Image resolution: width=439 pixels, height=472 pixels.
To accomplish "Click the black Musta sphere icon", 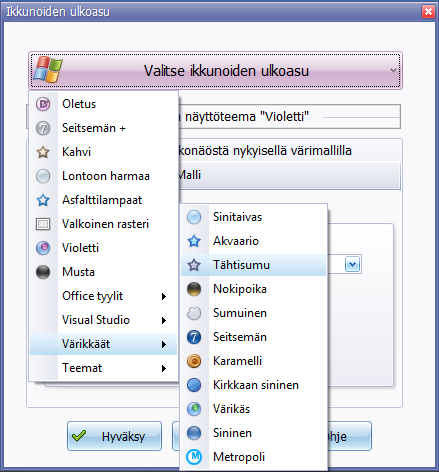I will click(43, 272).
